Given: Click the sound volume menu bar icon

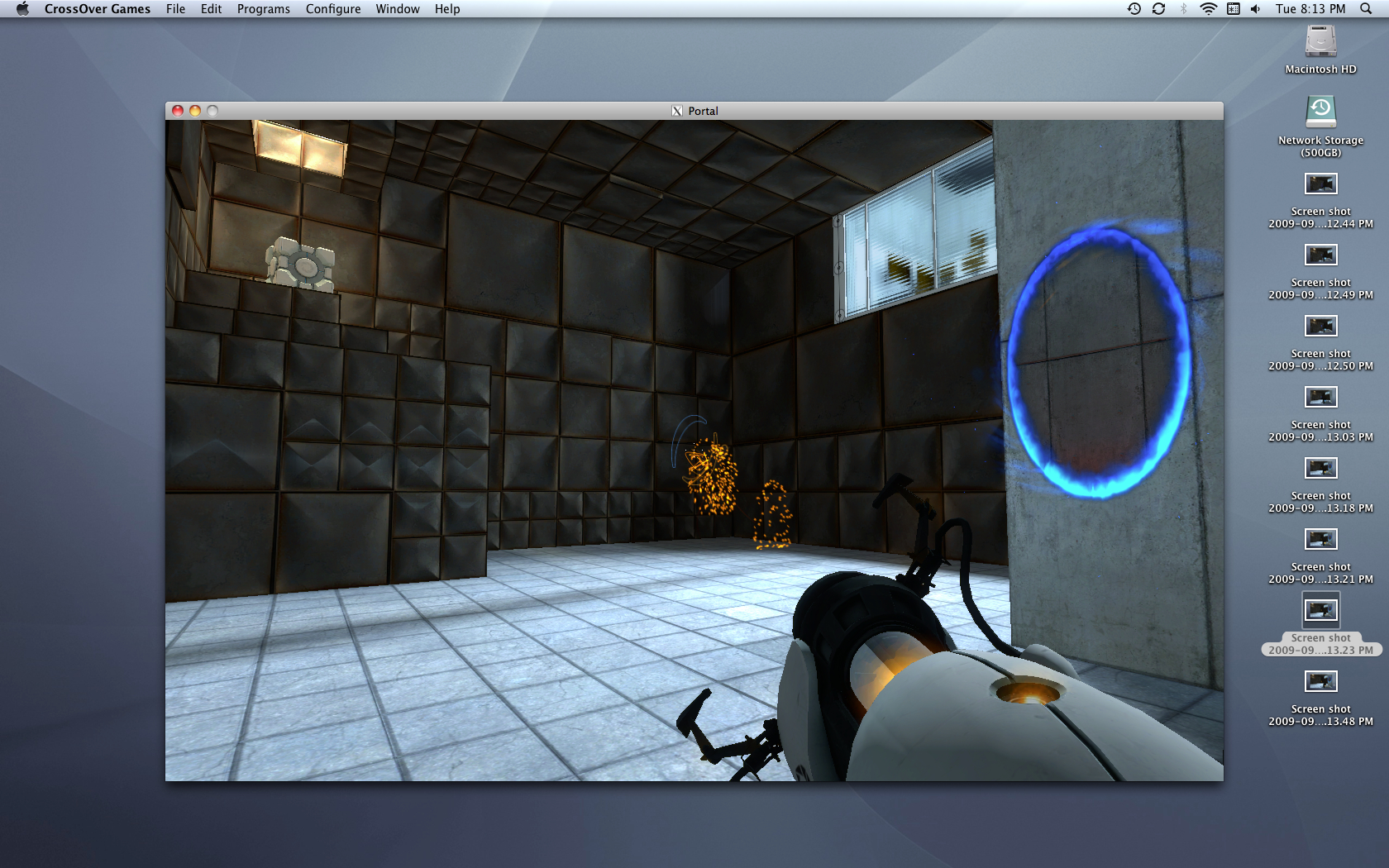Looking at the screenshot, I should (1255, 9).
